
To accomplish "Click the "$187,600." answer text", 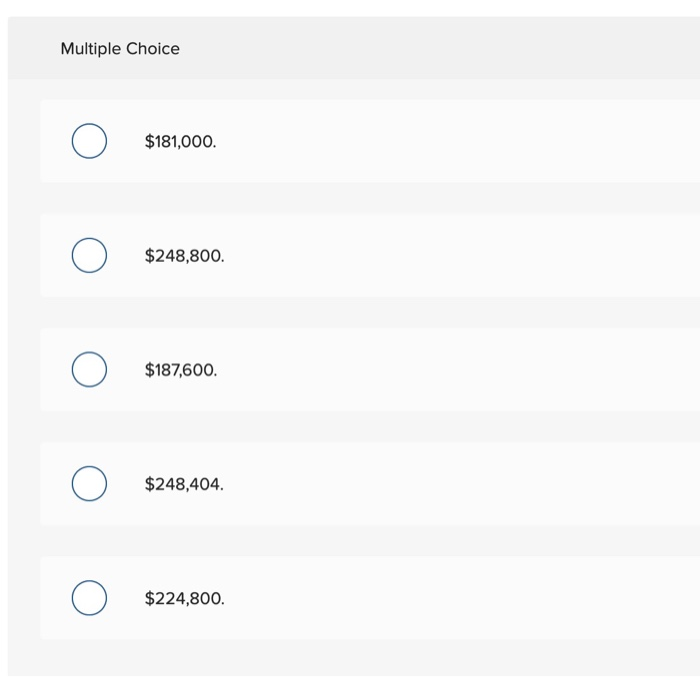I will (x=180, y=370).
